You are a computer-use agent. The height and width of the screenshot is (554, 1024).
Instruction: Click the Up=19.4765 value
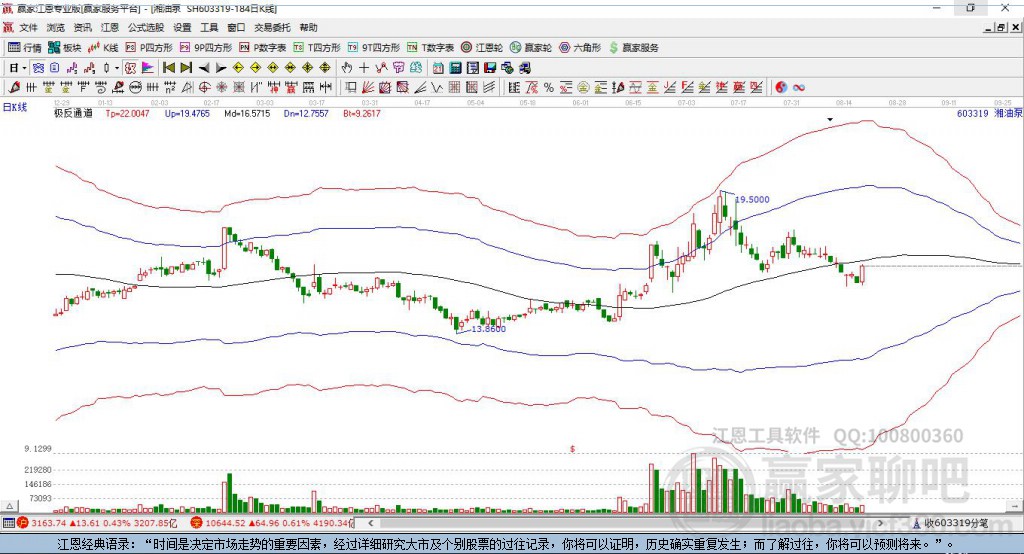pos(187,113)
